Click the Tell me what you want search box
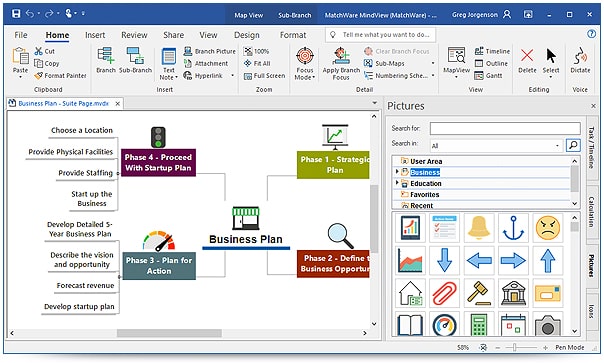Screen dimensions: 604x363 click(x=380, y=35)
